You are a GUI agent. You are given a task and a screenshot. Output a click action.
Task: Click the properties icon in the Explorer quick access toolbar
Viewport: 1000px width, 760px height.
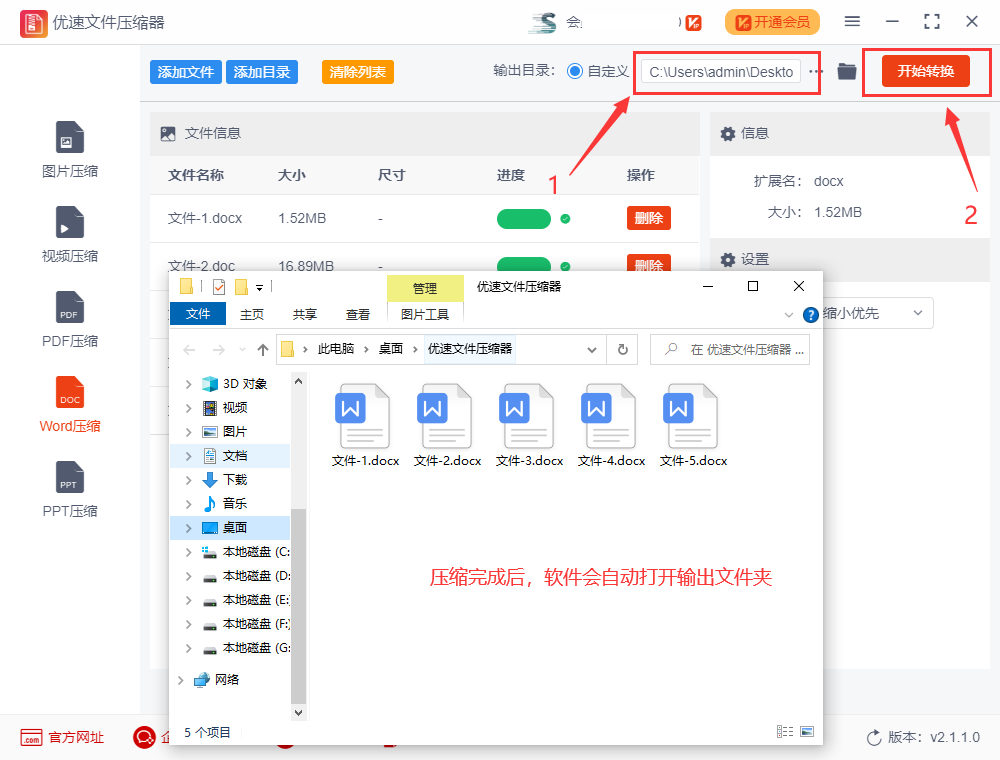tap(219, 287)
